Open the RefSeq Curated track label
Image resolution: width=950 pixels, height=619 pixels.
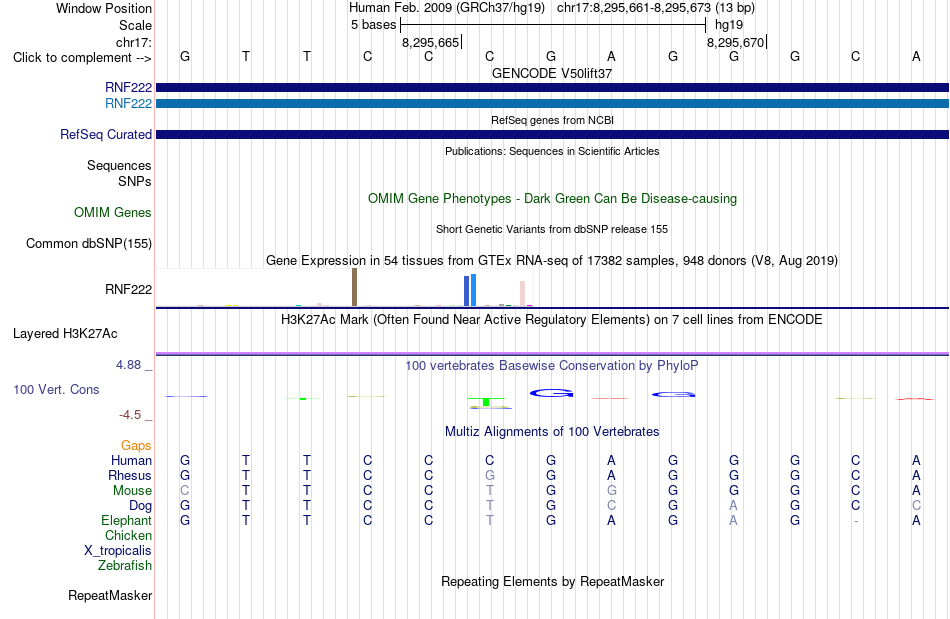click(x=106, y=134)
